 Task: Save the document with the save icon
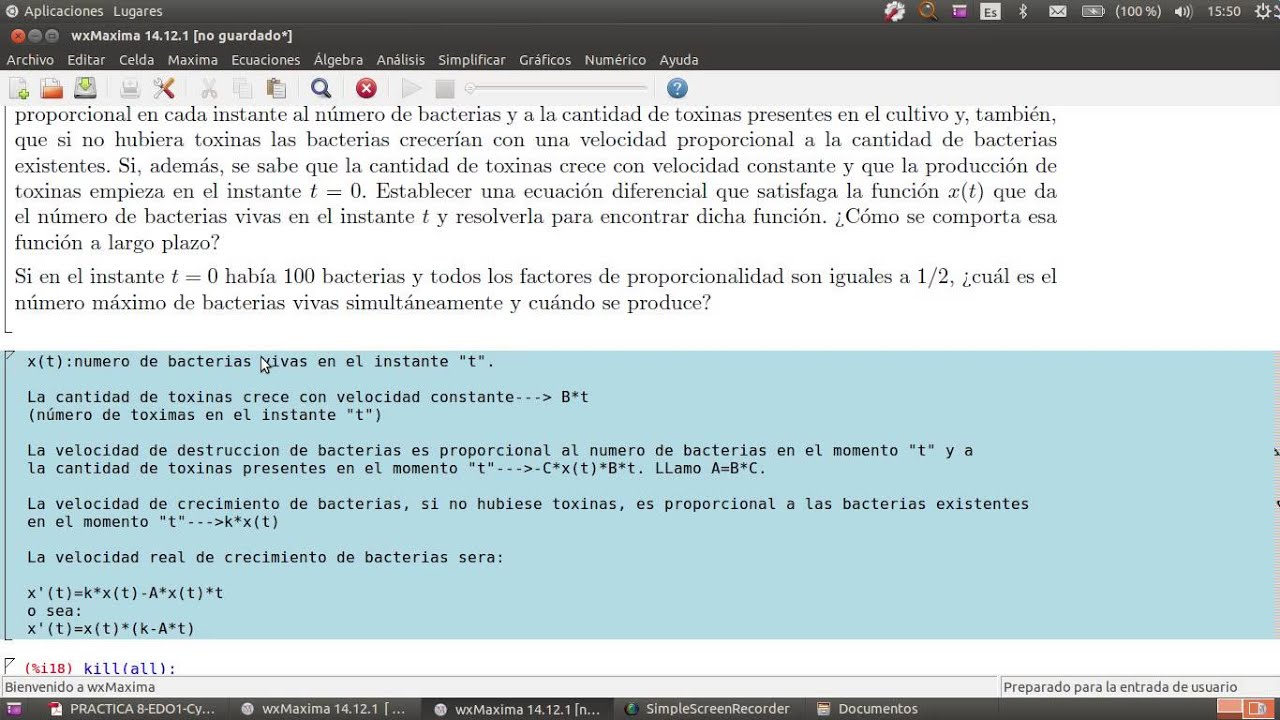pyautogui.click(x=85, y=88)
